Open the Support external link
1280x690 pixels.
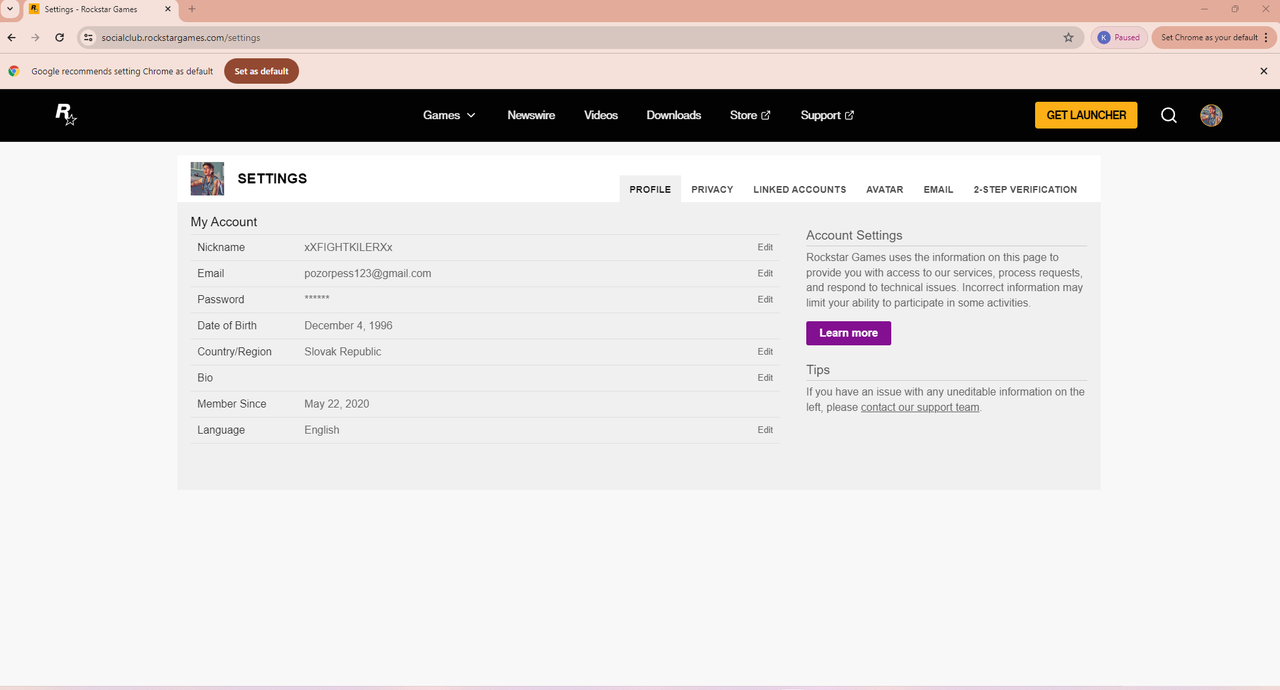coord(827,115)
